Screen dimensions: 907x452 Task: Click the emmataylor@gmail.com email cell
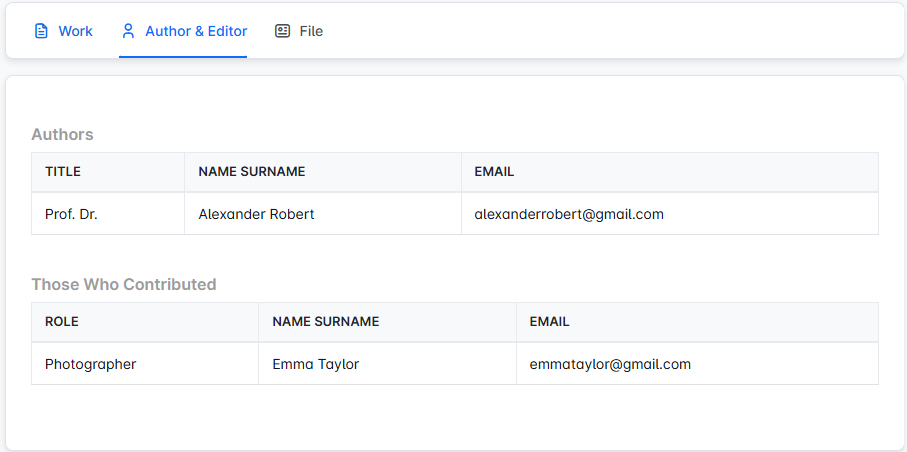(x=610, y=364)
